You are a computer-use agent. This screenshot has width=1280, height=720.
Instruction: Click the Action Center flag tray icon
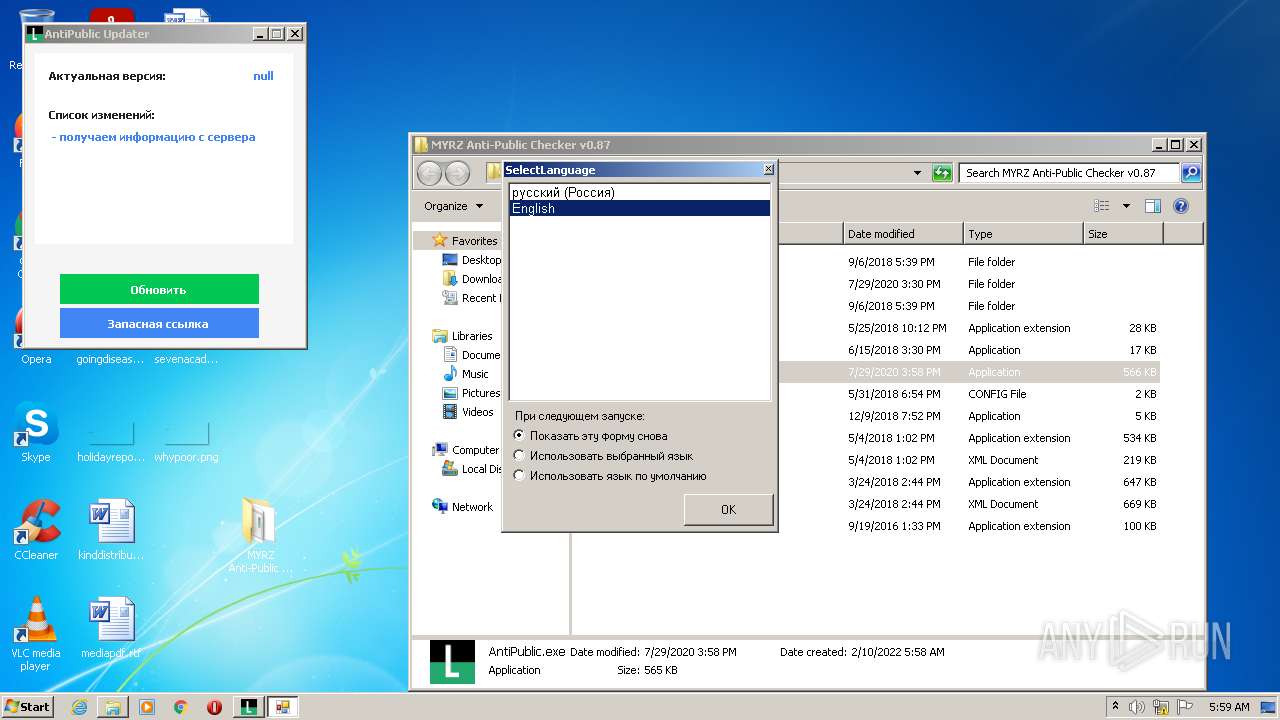tap(1185, 707)
